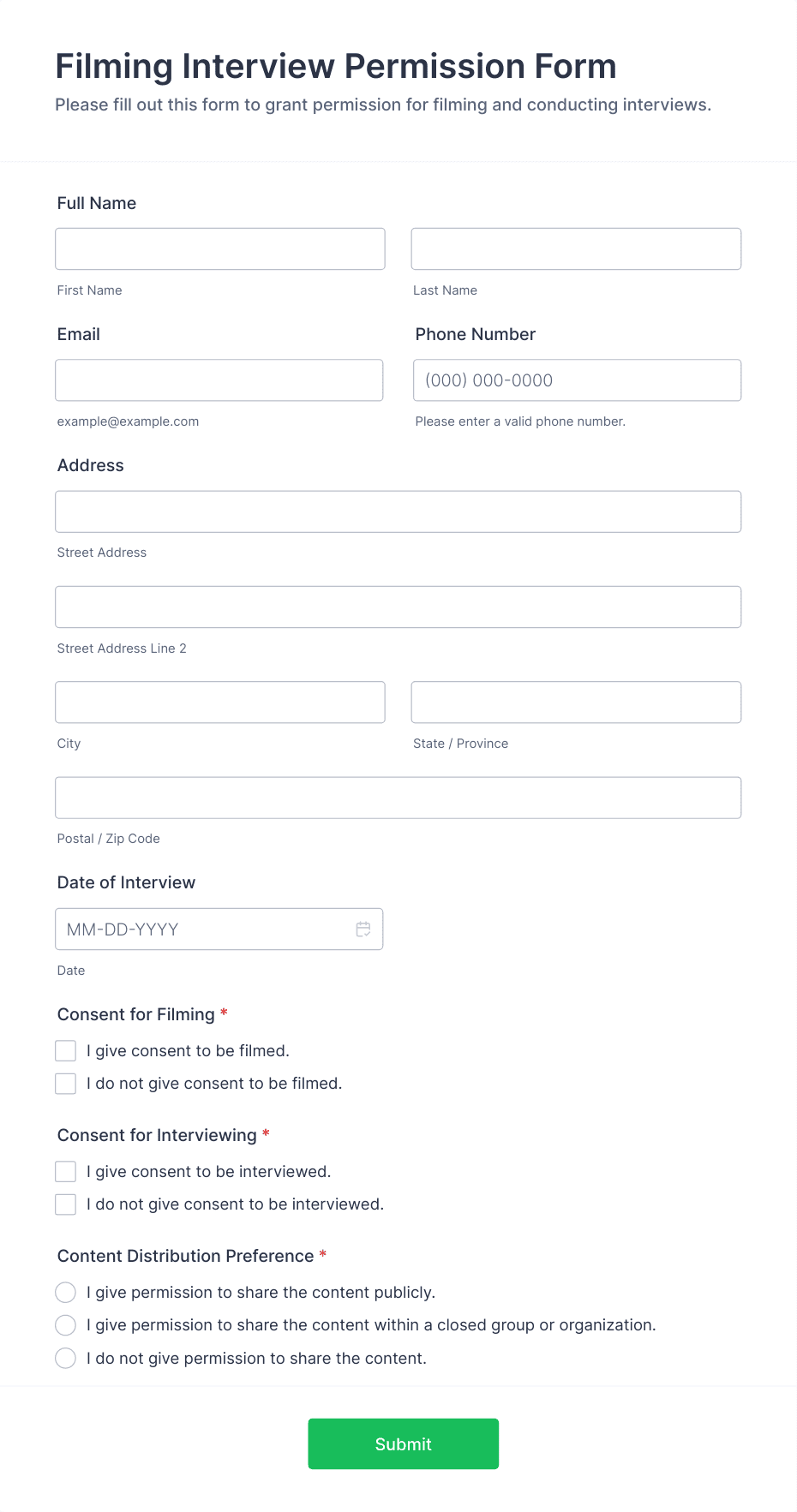This screenshot has height=1512, width=797.
Task: Click in the Last Name field
Action: pyautogui.click(x=575, y=248)
